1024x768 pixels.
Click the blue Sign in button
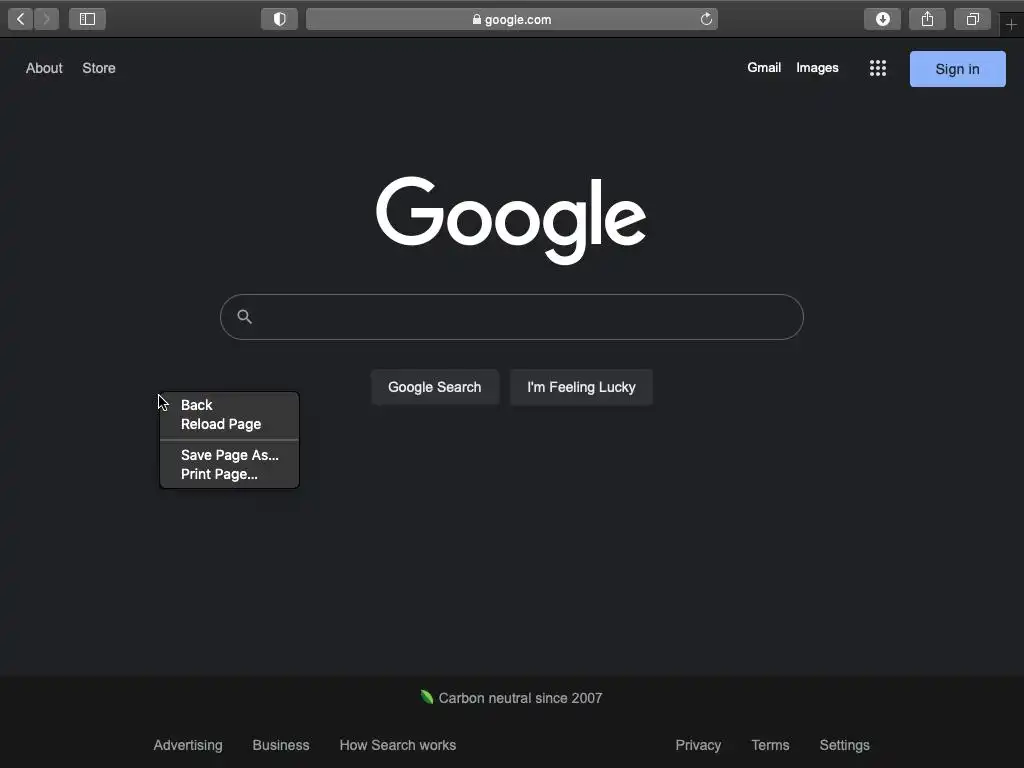(x=957, y=69)
